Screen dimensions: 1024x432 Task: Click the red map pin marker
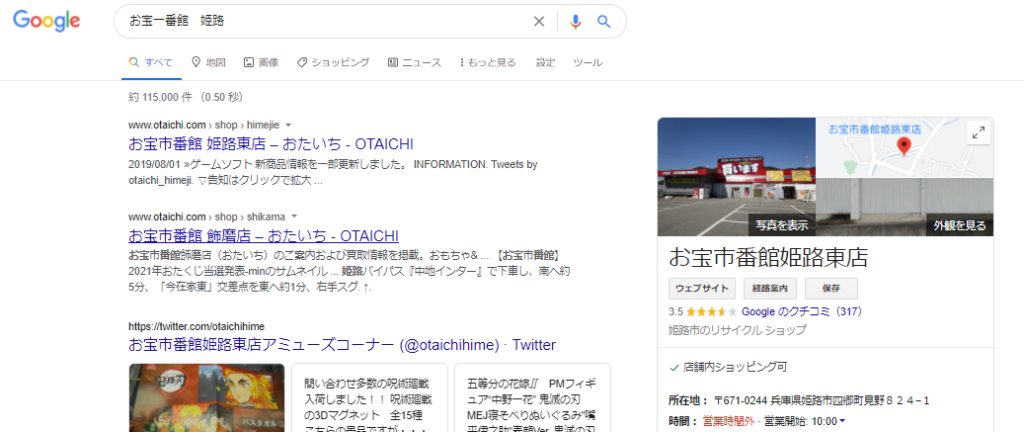(904, 147)
